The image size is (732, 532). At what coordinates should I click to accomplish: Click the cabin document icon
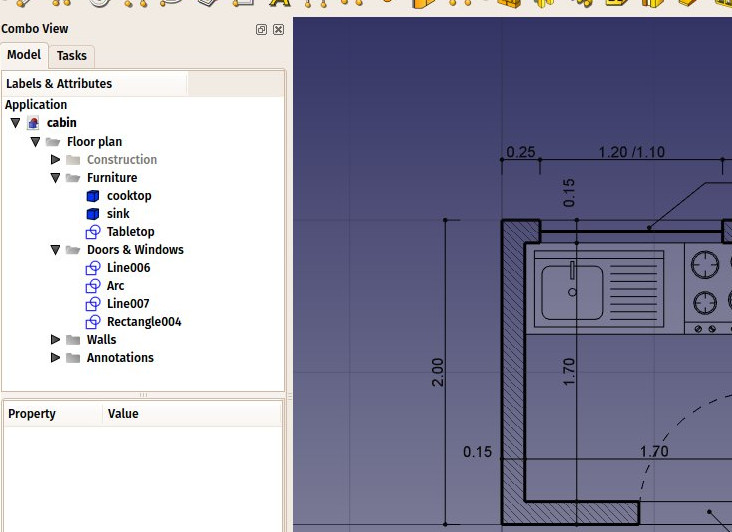click(x=33, y=123)
